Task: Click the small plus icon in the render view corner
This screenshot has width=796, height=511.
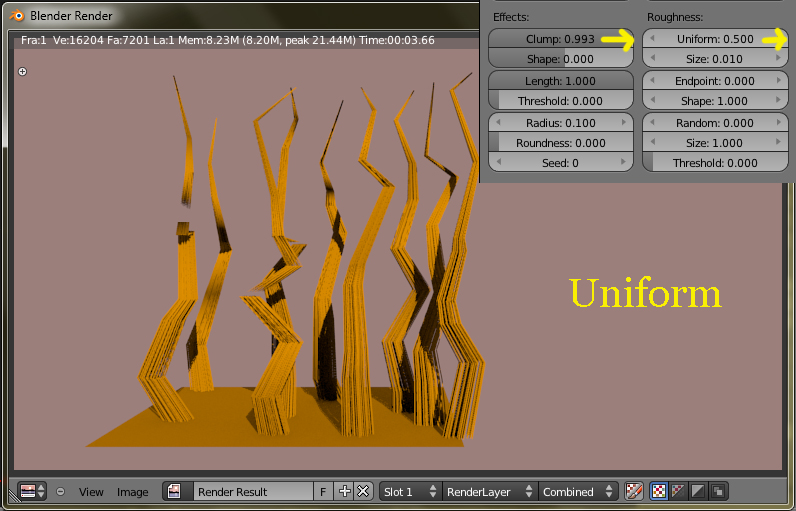Action: 22,72
